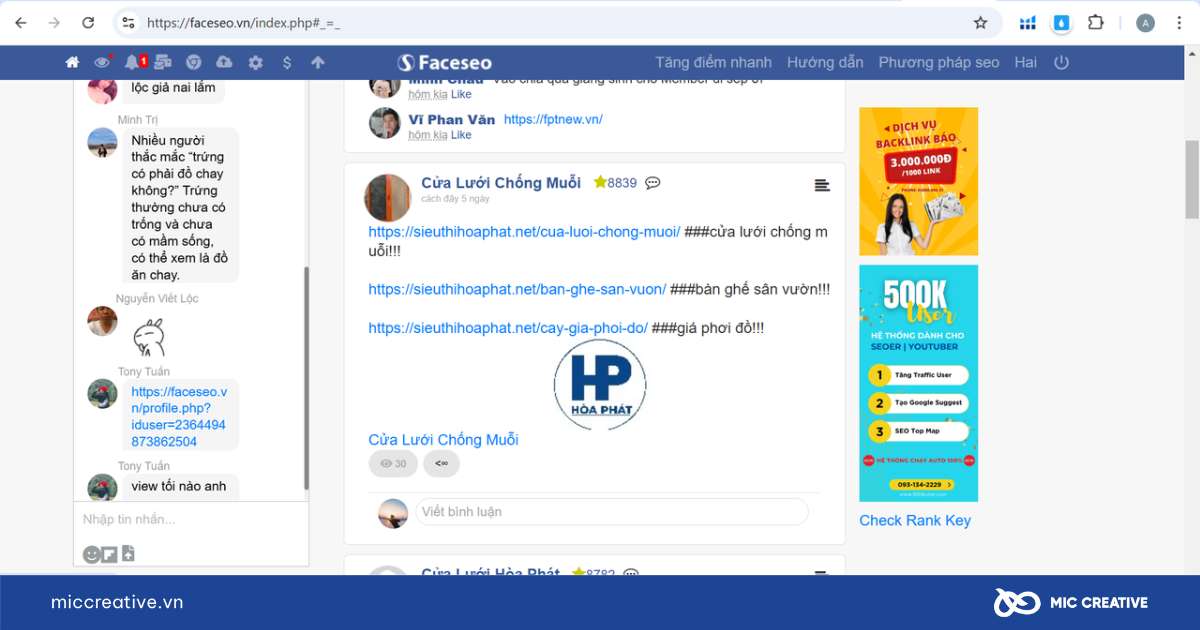Open Hướng dẫn menu item
1200x630 pixels.
(x=825, y=62)
